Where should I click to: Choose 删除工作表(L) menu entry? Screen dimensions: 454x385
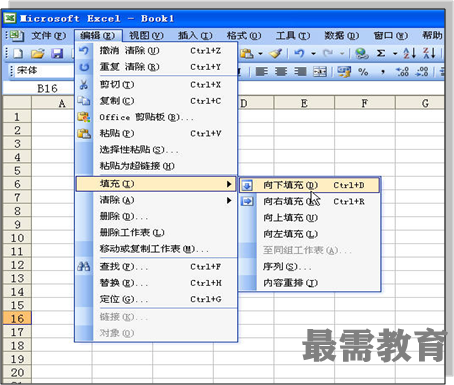point(156,232)
